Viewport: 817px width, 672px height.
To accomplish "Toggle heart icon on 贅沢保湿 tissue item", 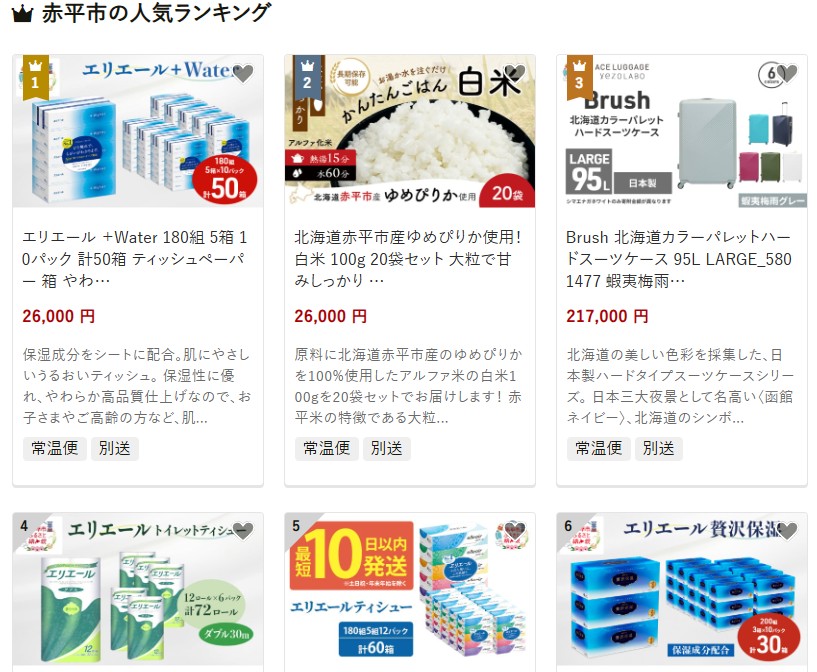I will click(787, 531).
